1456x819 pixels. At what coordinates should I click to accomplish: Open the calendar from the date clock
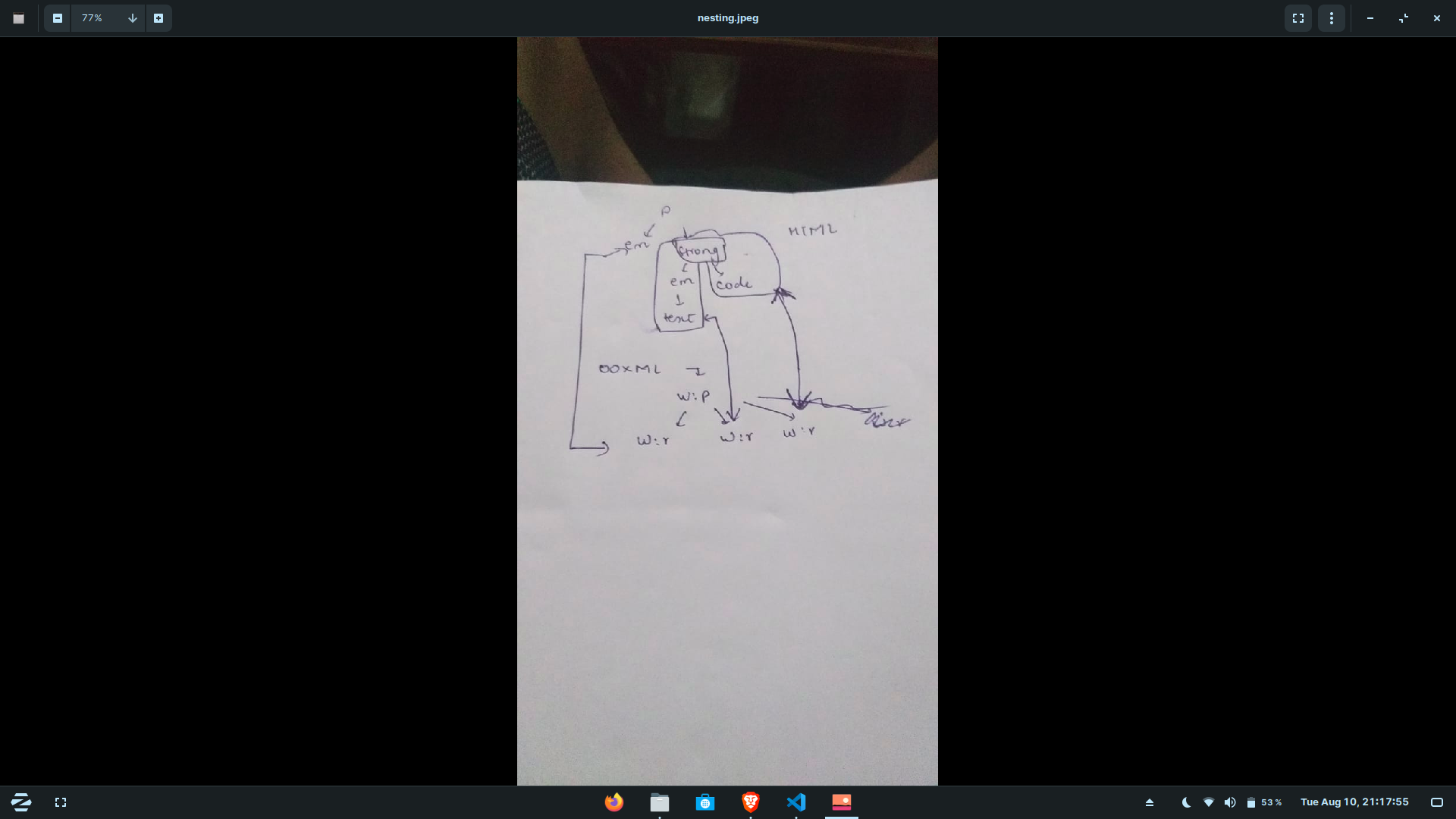(x=1354, y=802)
